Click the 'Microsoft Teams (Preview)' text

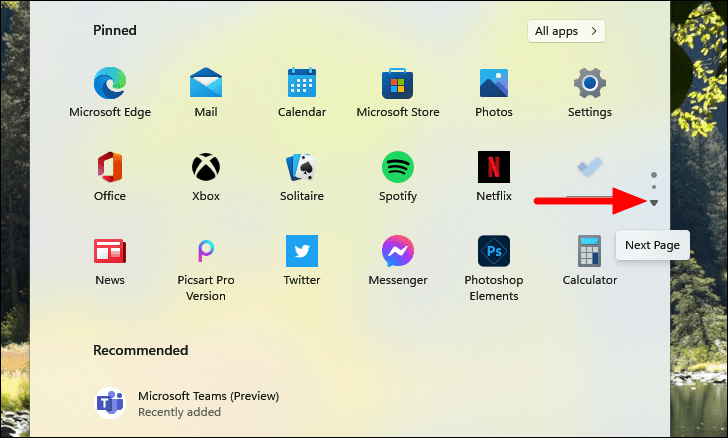208,396
